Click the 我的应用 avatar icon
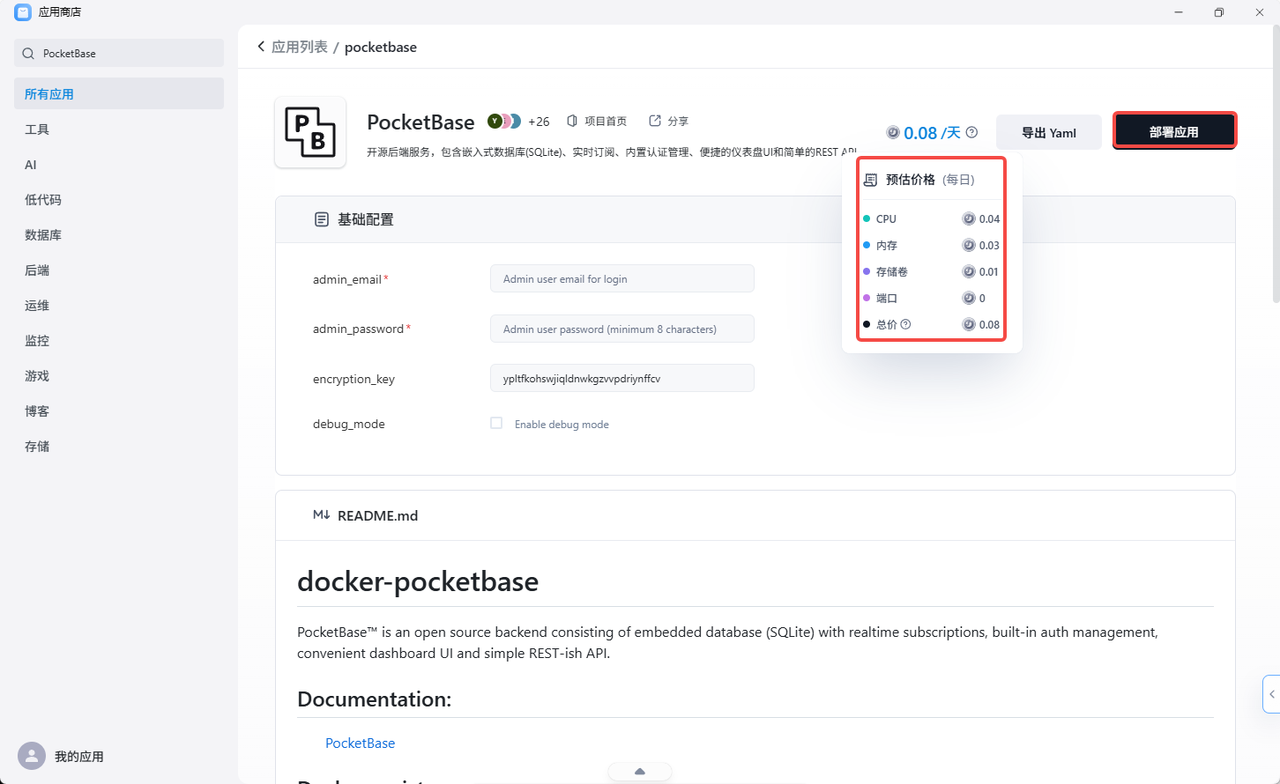 [32, 756]
